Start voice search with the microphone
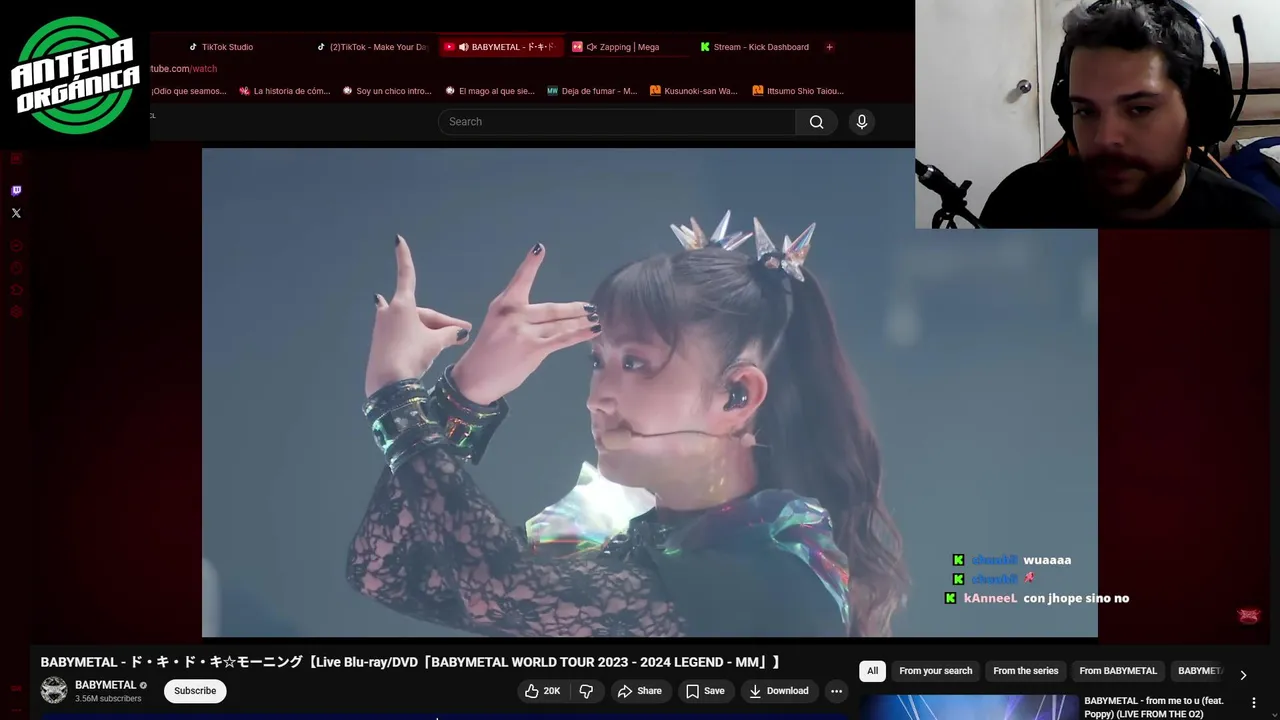 point(862,122)
